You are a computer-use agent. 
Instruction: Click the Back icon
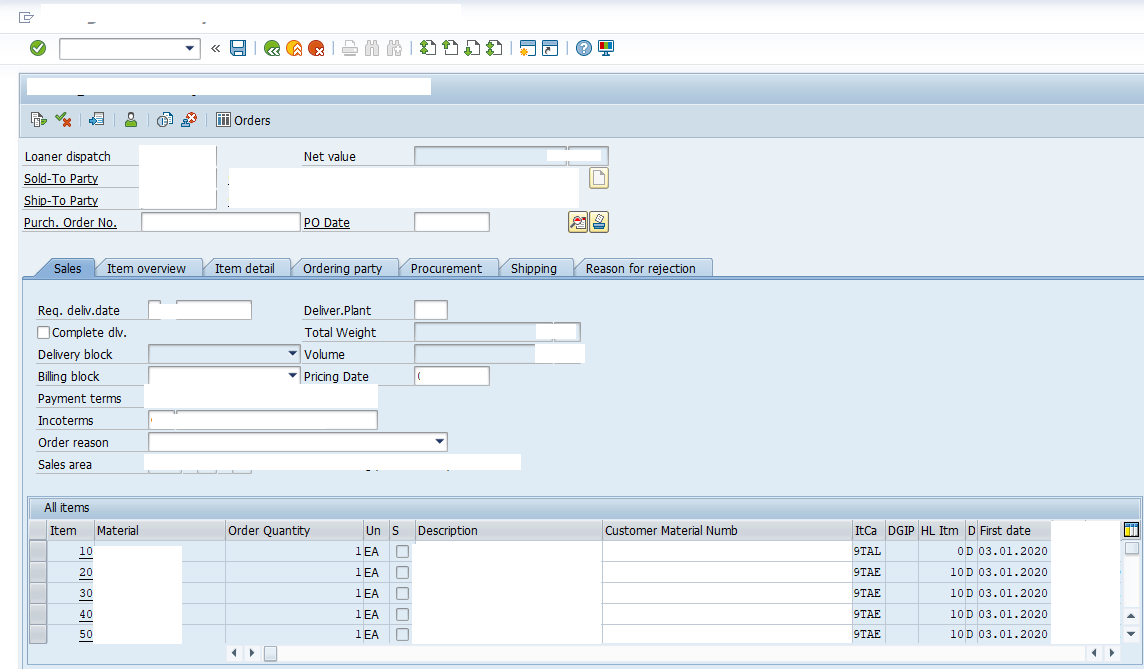click(x=272, y=47)
